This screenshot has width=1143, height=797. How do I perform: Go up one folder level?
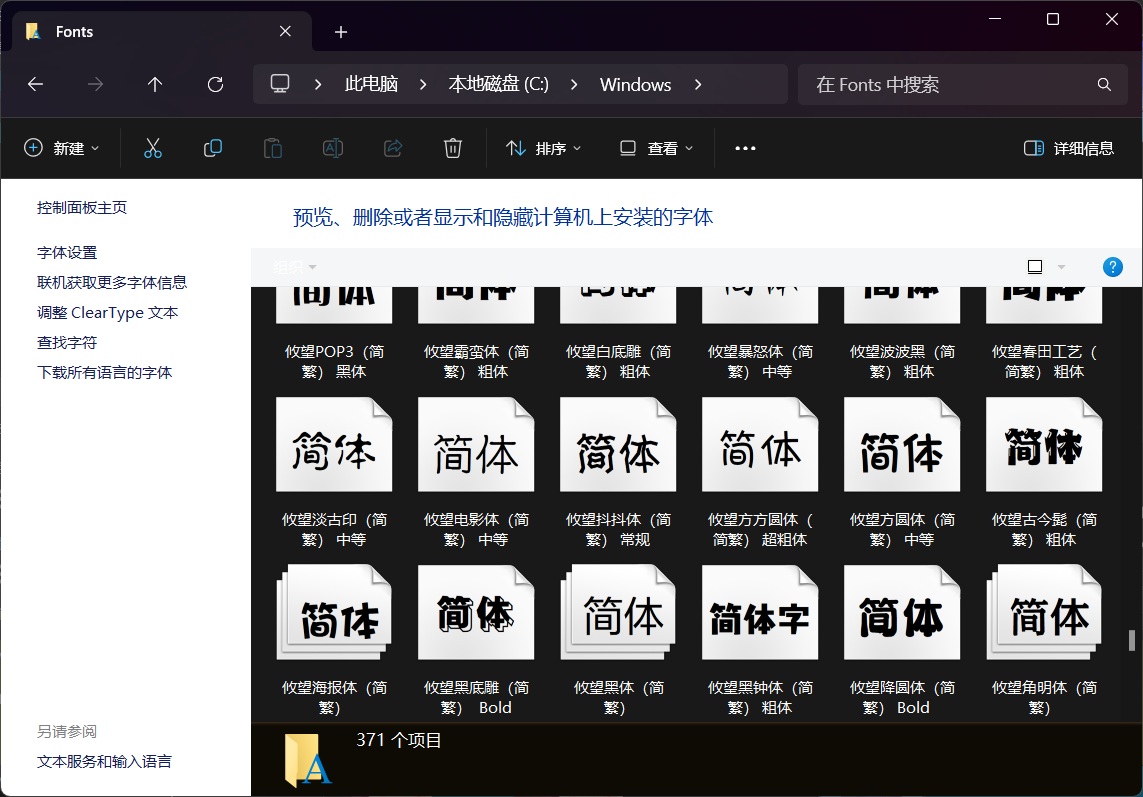coord(155,85)
